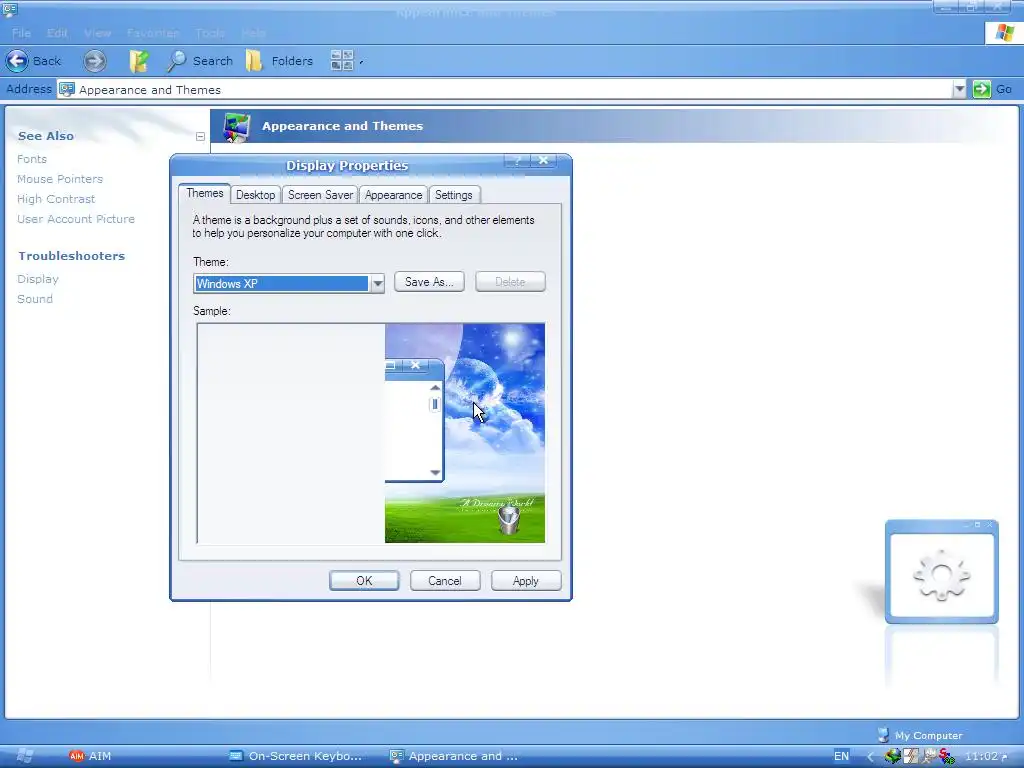1024x768 pixels.
Task: Open Search from the toolbar
Action: 200,61
